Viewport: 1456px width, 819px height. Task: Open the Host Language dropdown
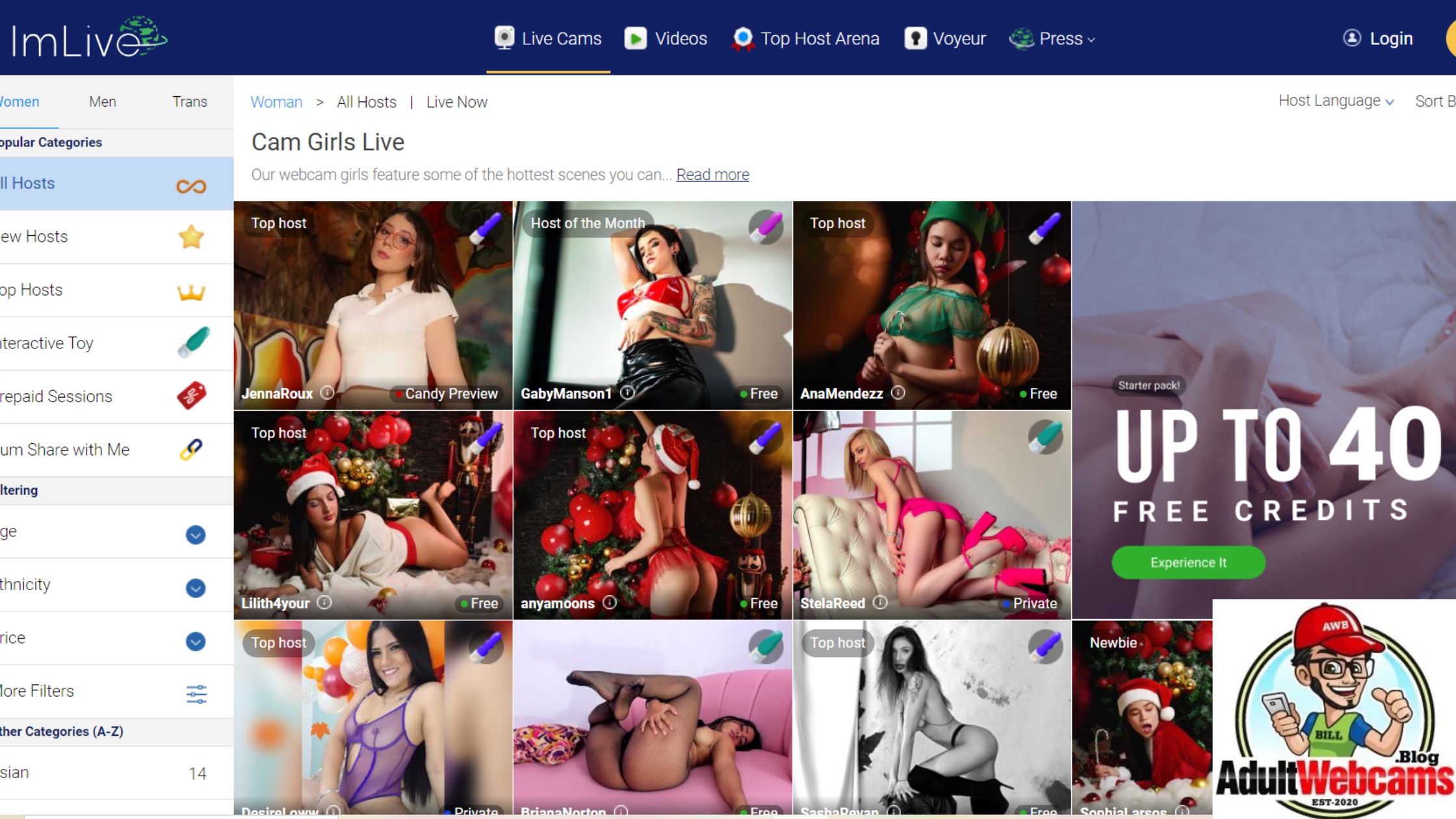[1335, 101]
